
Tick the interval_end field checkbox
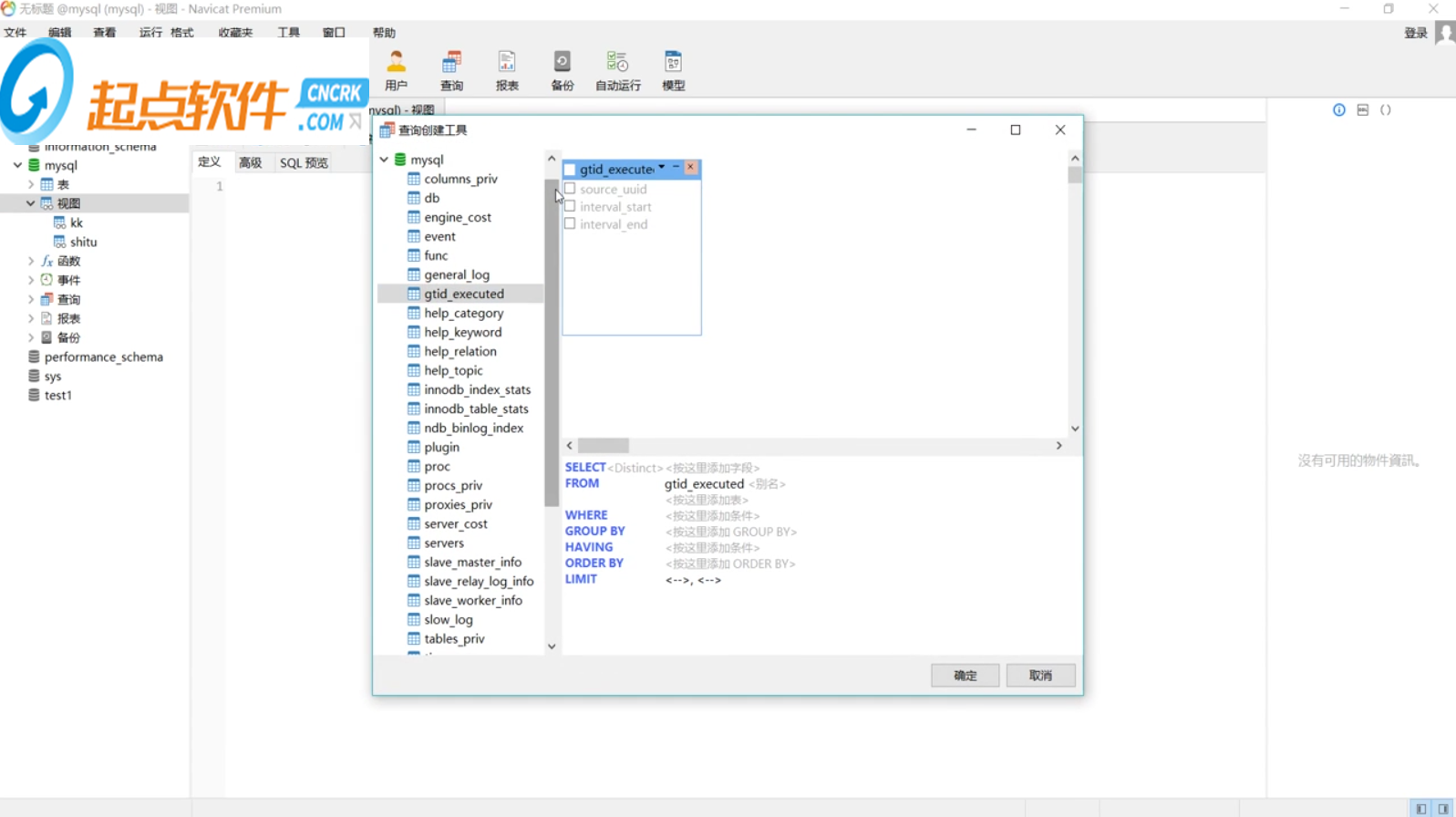pyautogui.click(x=571, y=224)
